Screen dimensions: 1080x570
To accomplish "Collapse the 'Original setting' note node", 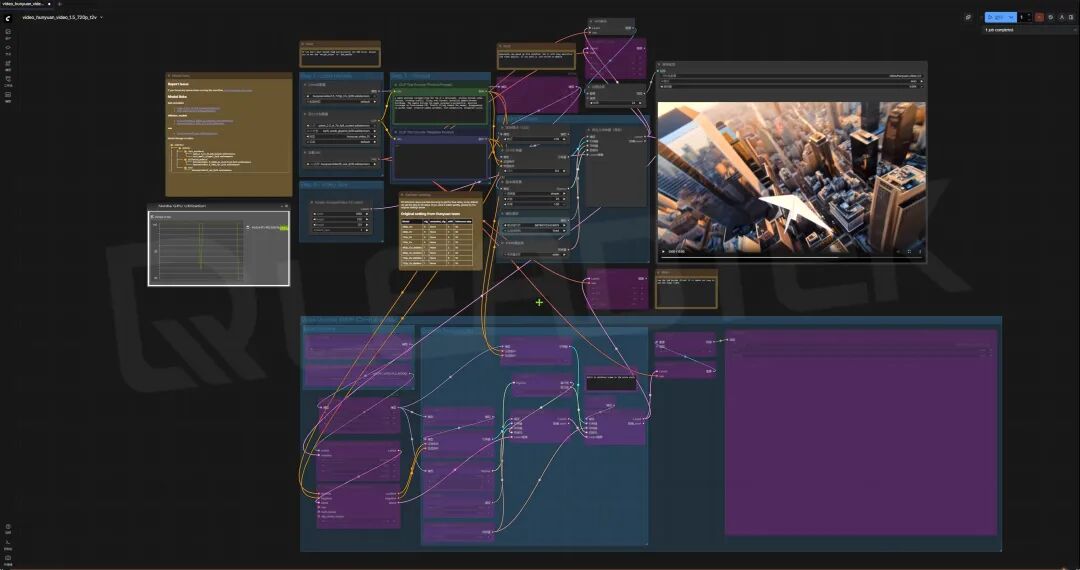I will (x=404, y=195).
